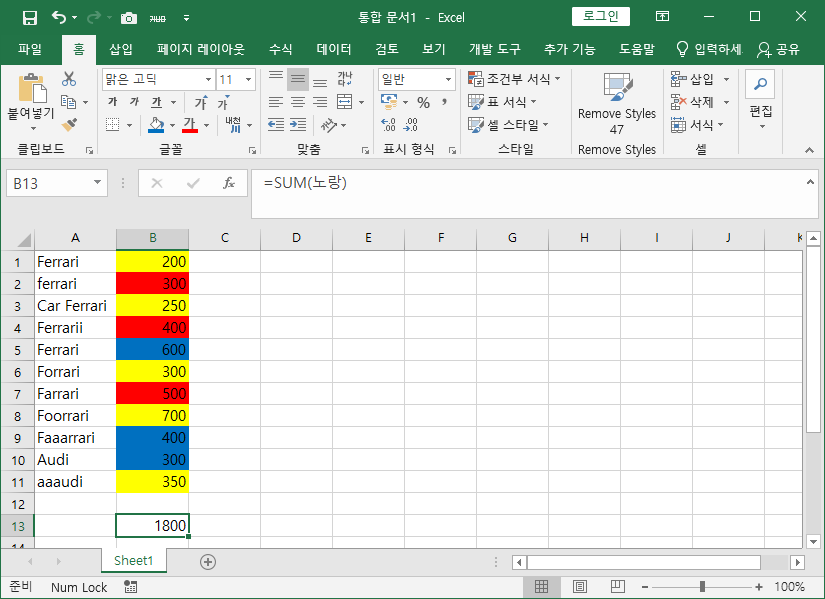
Task: Switch to the 수식 ribbon tab
Action: tap(280, 49)
